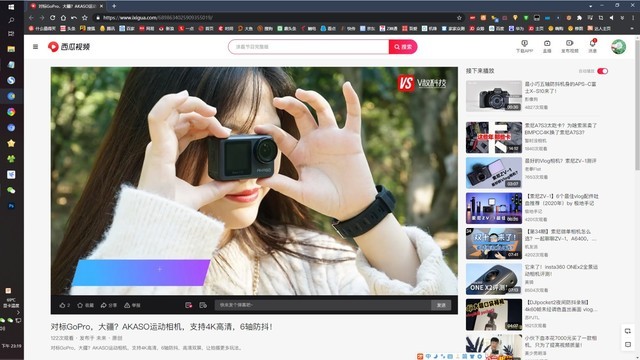The width and height of the screenshot is (640, 360).
Task: Open the extensions puzzle icon in the browser toolbar
Action: 579,18
